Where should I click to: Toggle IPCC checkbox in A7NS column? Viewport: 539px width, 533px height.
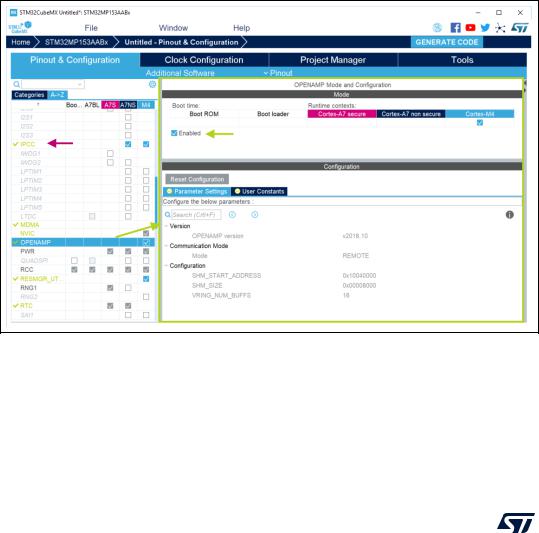(128, 144)
